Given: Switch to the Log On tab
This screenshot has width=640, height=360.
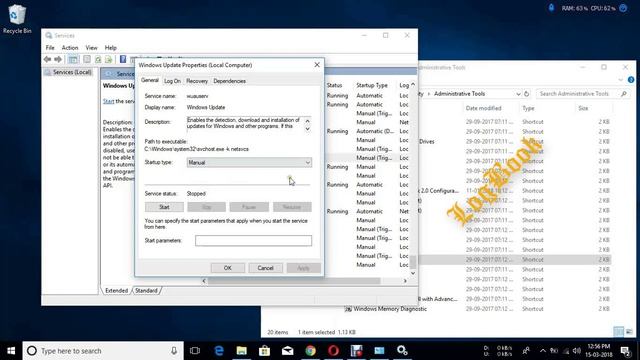Looking at the screenshot, I should click(x=172, y=81).
